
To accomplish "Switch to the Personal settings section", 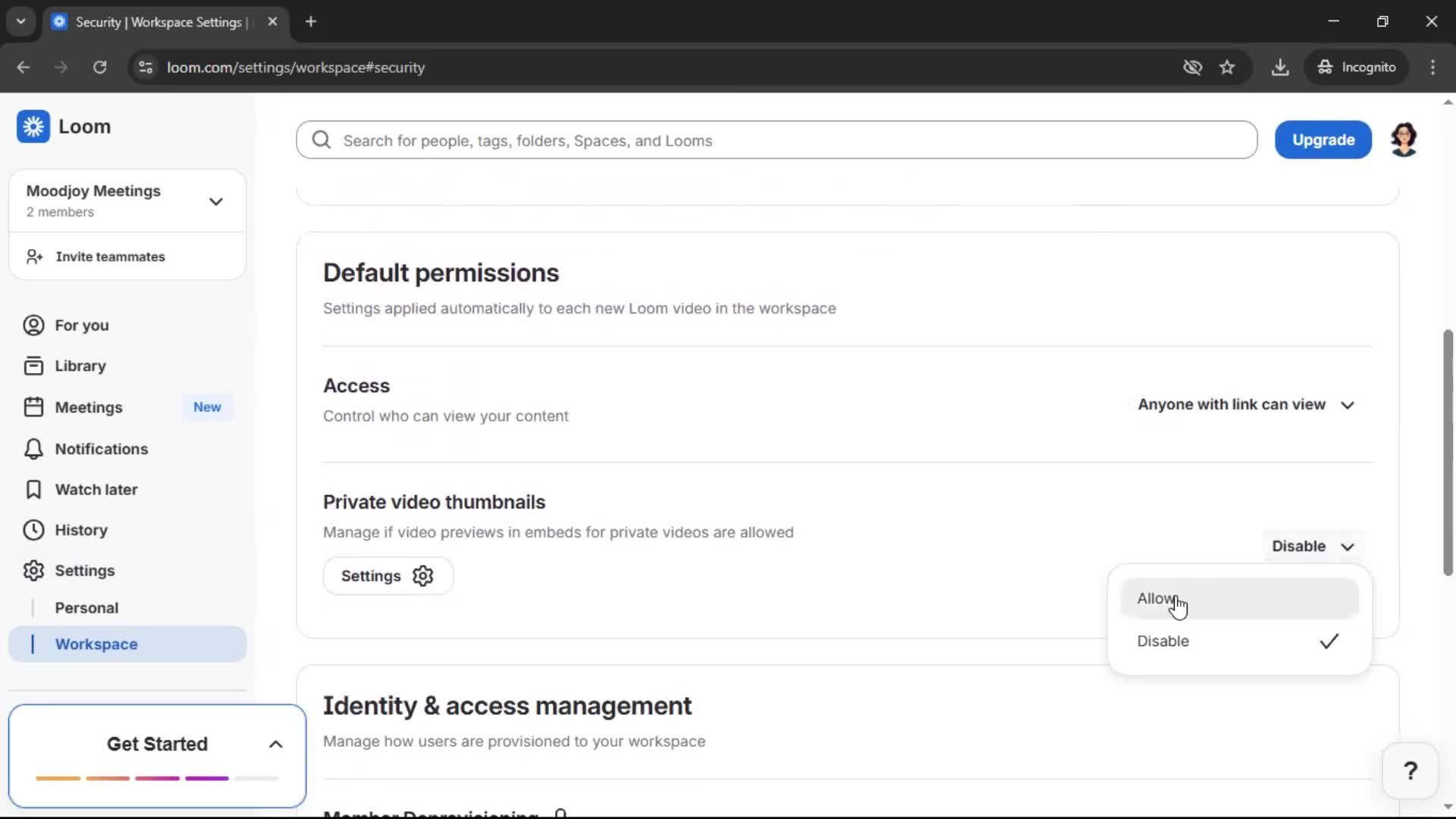I will click(x=86, y=607).
